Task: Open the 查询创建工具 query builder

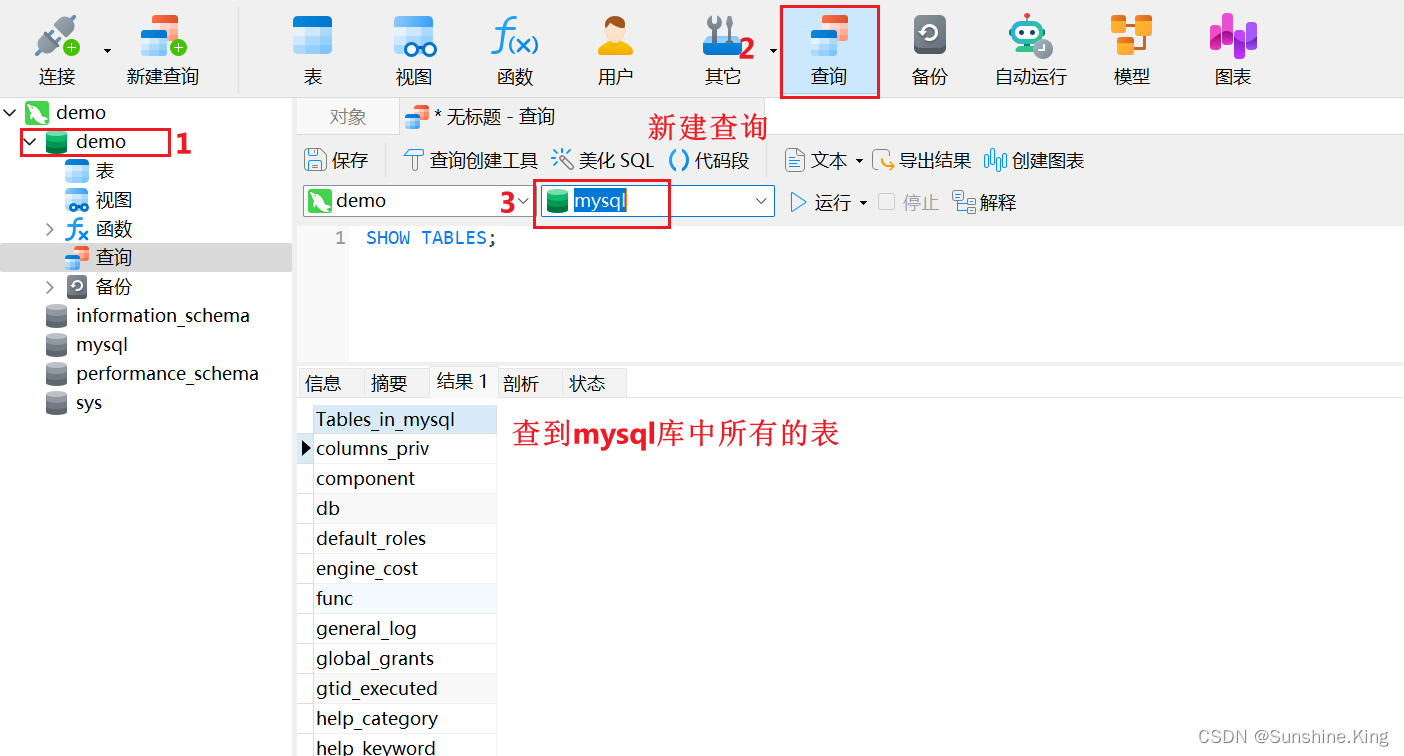Action: pyautogui.click(x=470, y=160)
